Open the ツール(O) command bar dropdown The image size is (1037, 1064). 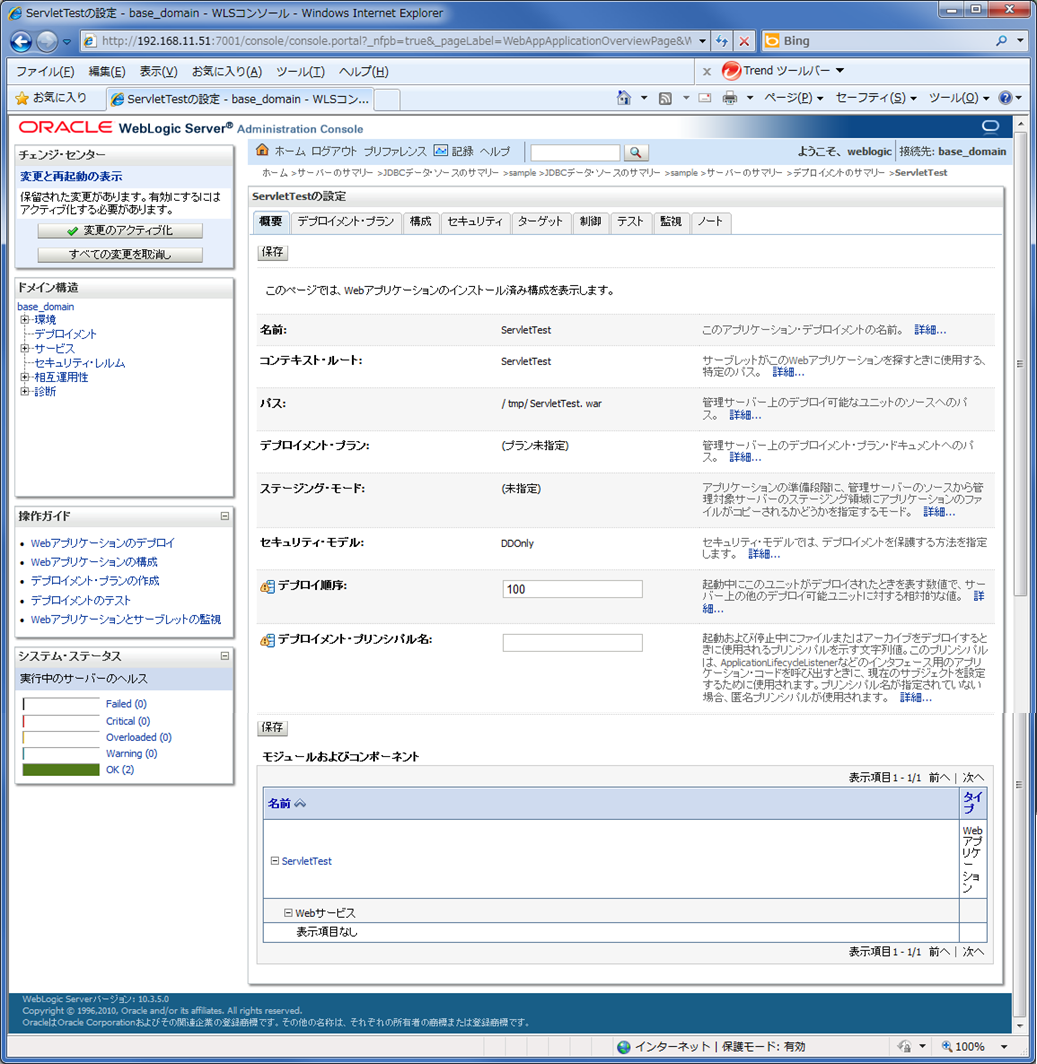(x=958, y=98)
